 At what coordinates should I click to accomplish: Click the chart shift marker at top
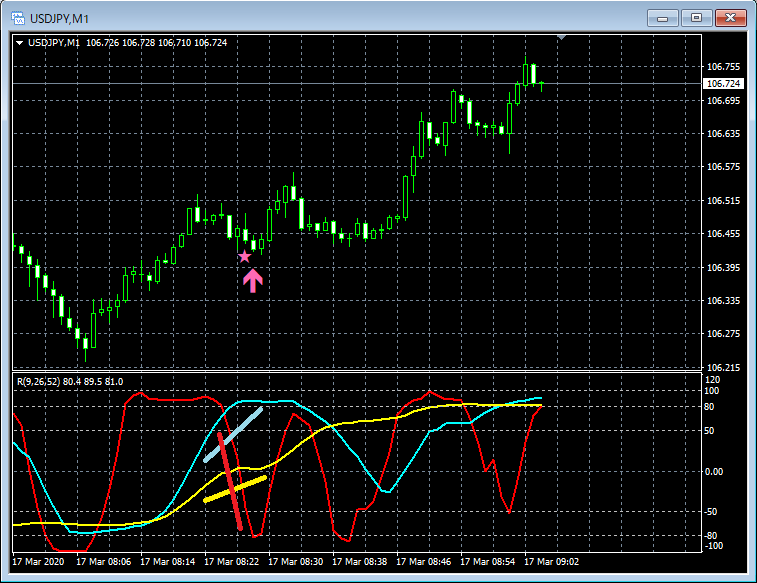(x=561, y=37)
